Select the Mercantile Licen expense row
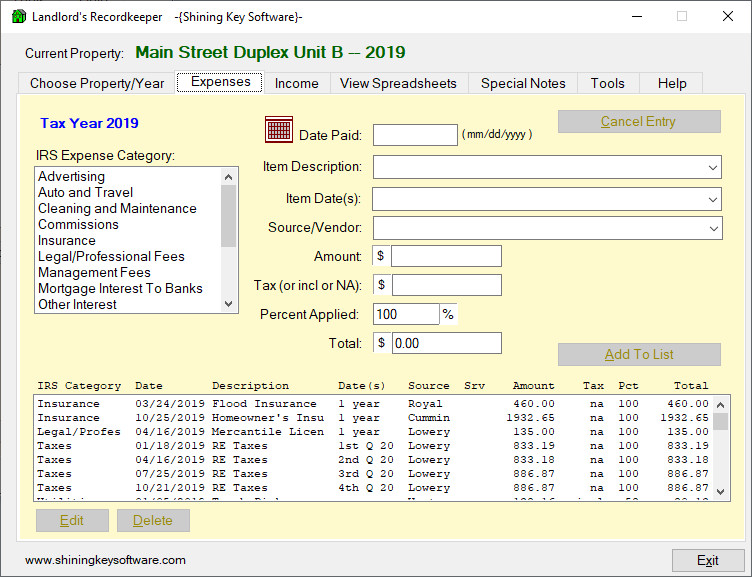 [x=373, y=432]
